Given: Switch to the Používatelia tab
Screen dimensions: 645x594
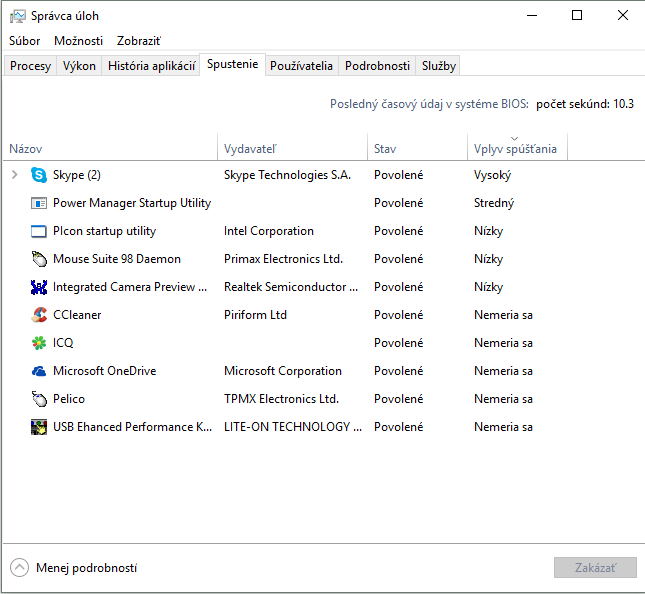Looking at the screenshot, I should pos(301,66).
